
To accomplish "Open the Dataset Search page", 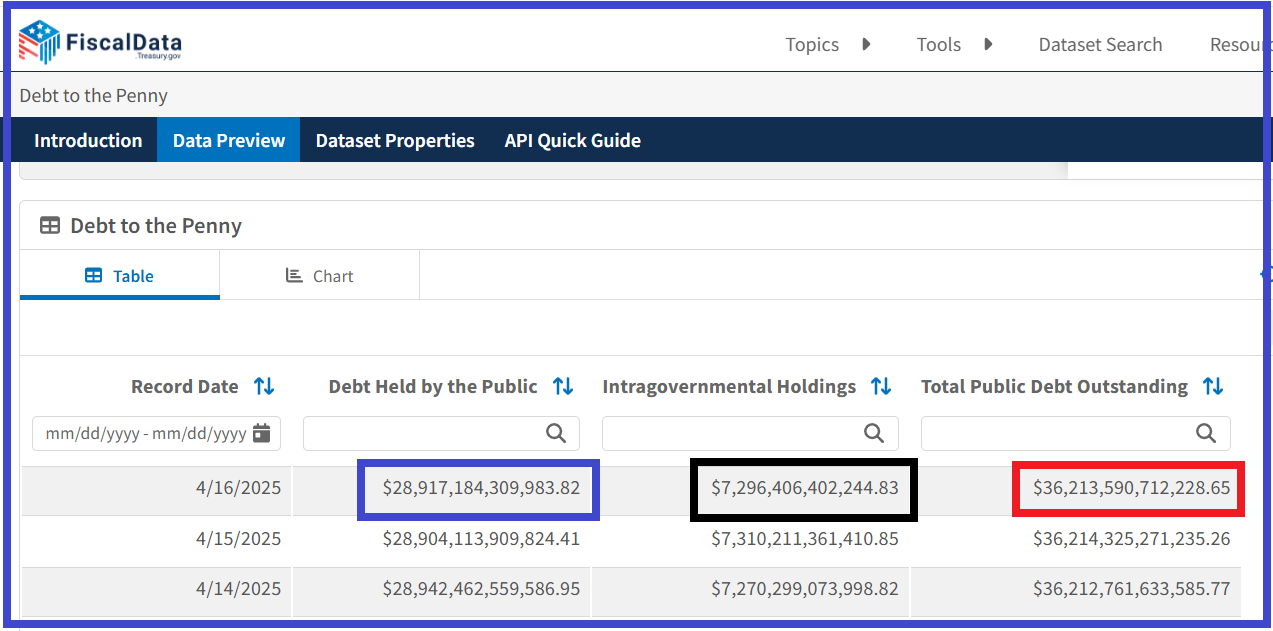I will pyautogui.click(x=1100, y=45).
